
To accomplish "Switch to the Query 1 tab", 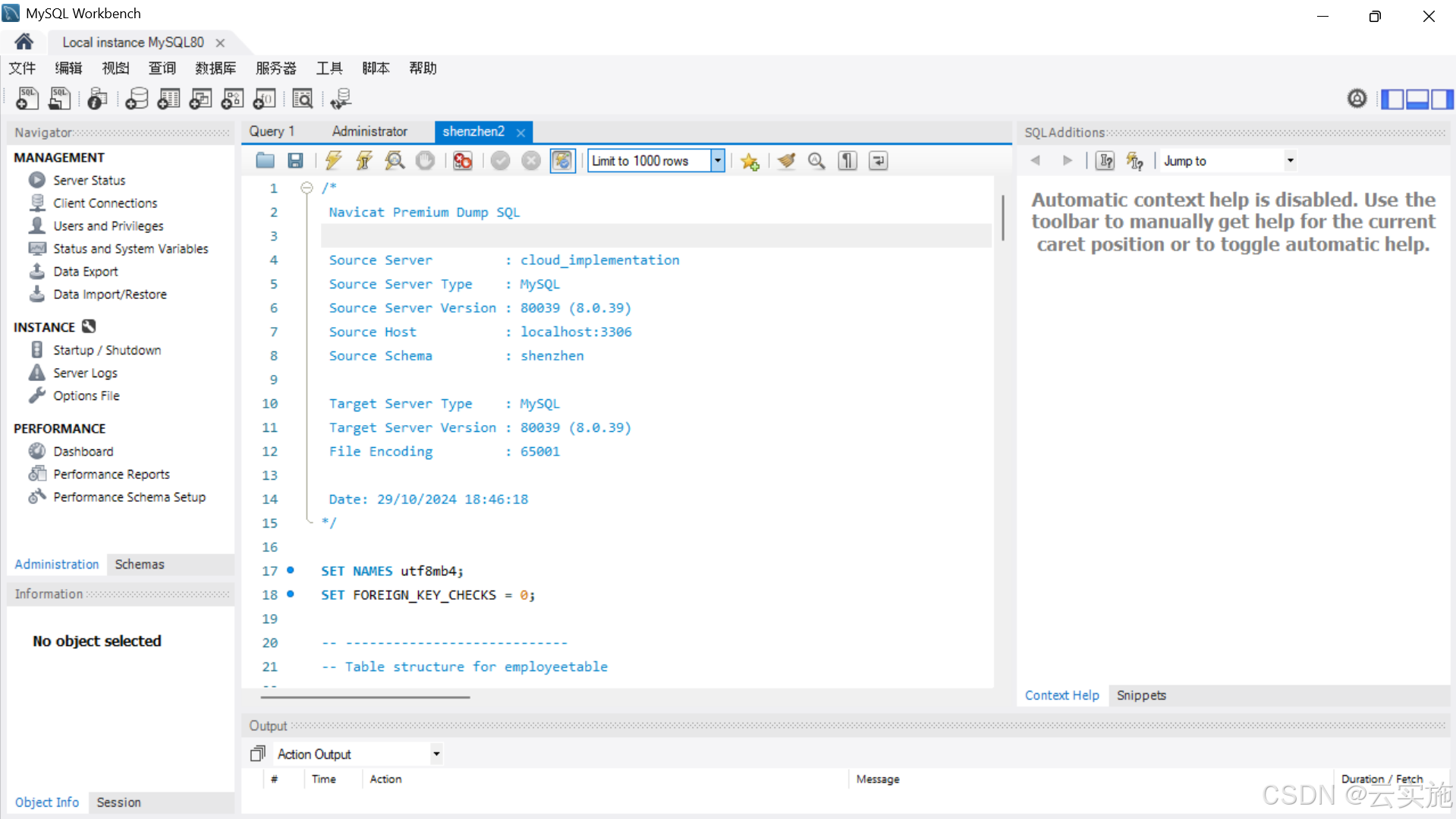I will 272,131.
